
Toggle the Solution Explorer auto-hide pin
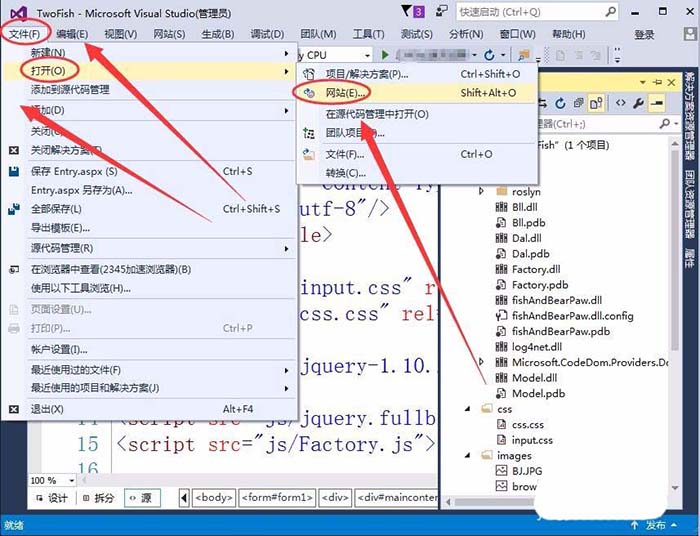click(657, 82)
